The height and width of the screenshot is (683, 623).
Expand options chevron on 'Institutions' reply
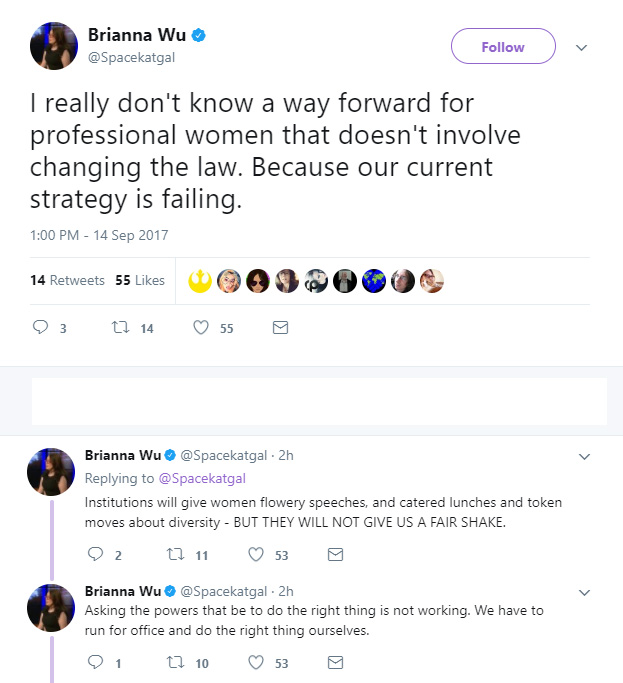pos(584,456)
